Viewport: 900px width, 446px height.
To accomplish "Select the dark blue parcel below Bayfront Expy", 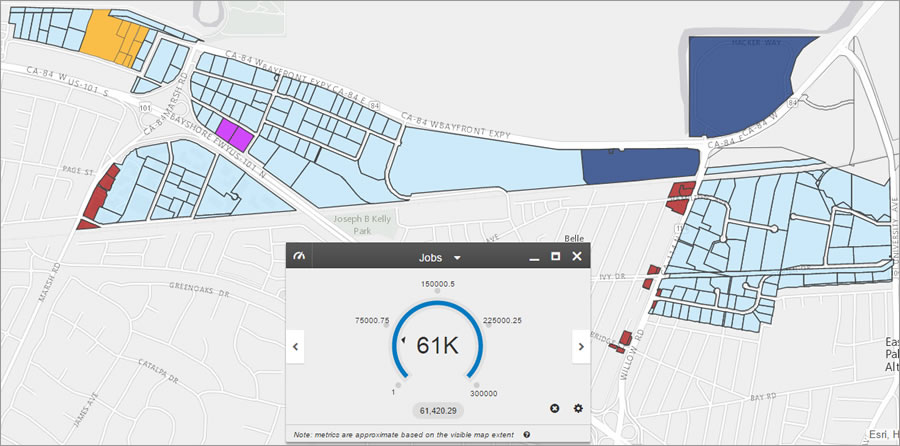I will coord(640,165).
